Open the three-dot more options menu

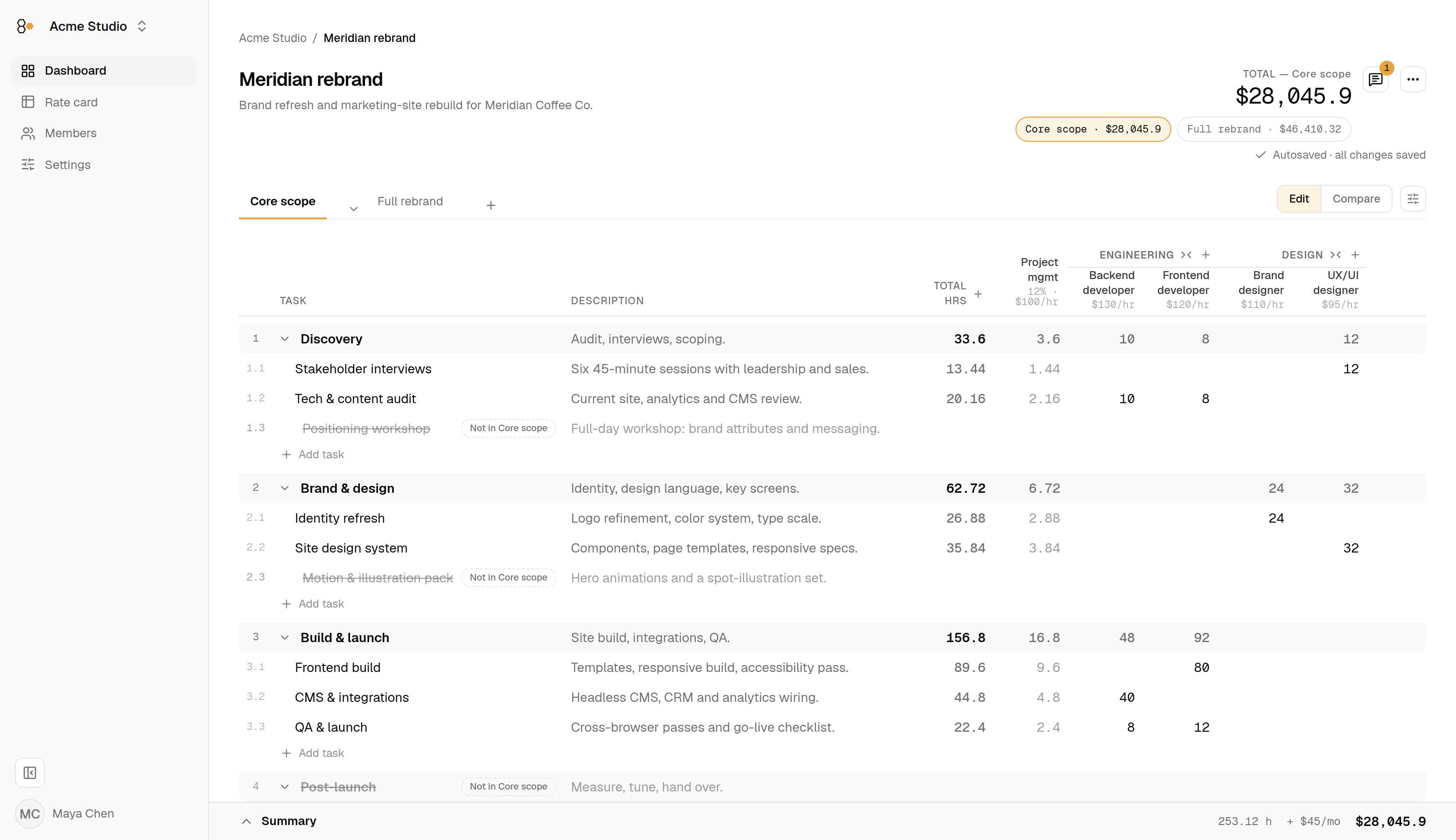pos(1413,79)
